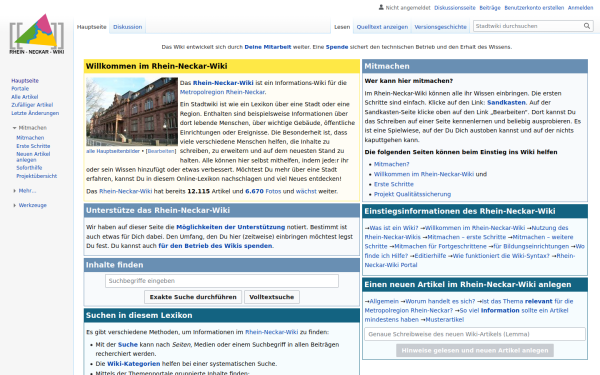Focus the 'Suchbegriffe eingeben' input field
Screen dimensions: 600x375
(222, 281)
